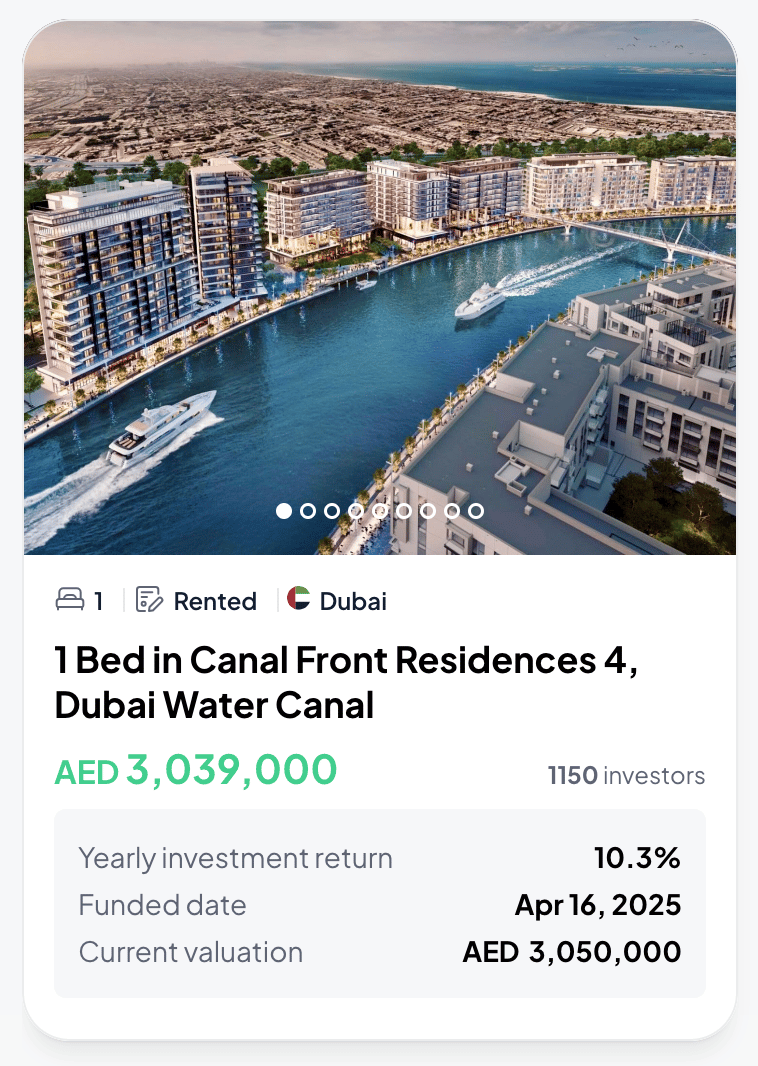This screenshot has width=758, height=1066.
Task: Click the Rented contract document icon
Action: [x=149, y=600]
